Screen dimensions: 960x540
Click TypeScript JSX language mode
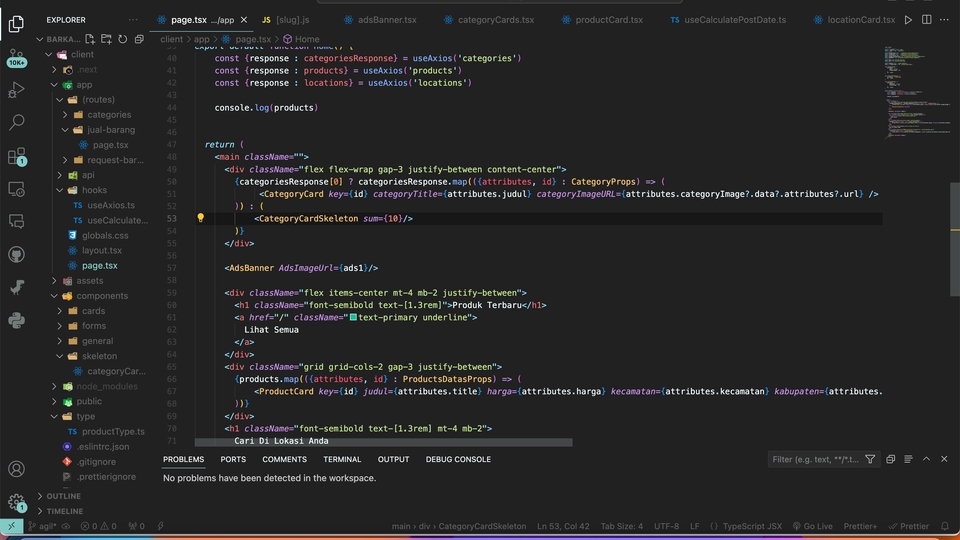pyautogui.click(x=752, y=526)
